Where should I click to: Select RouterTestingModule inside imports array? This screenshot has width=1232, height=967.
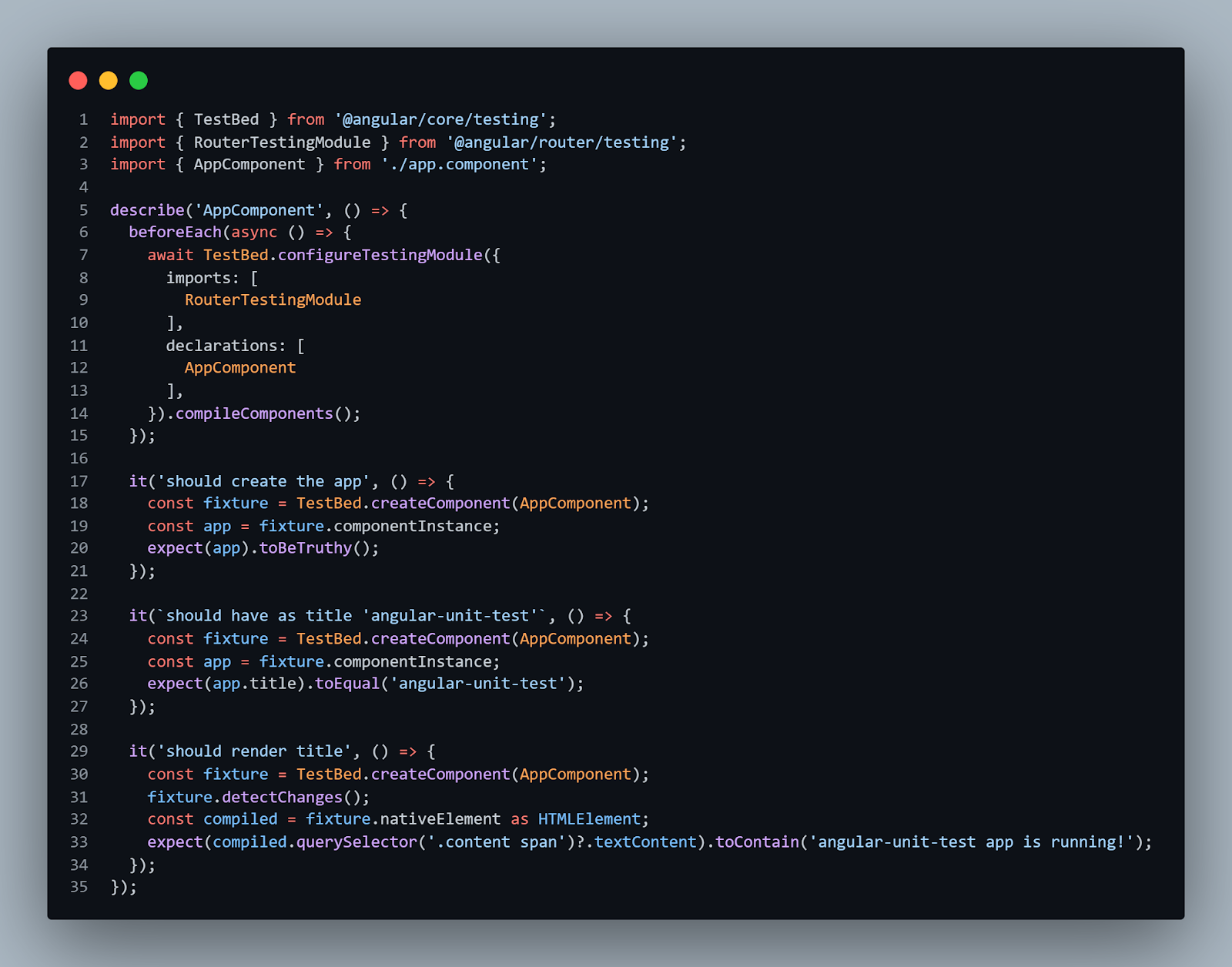(x=273, y=299)
